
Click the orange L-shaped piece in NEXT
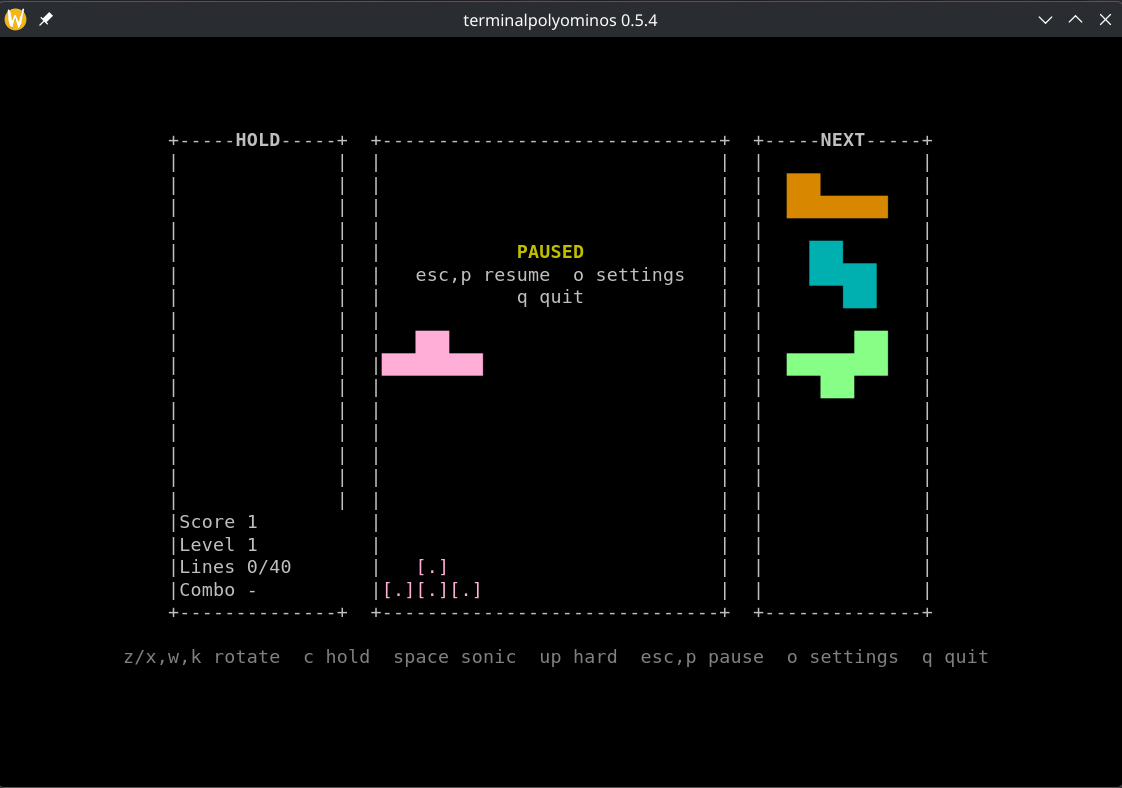(837, 195)
